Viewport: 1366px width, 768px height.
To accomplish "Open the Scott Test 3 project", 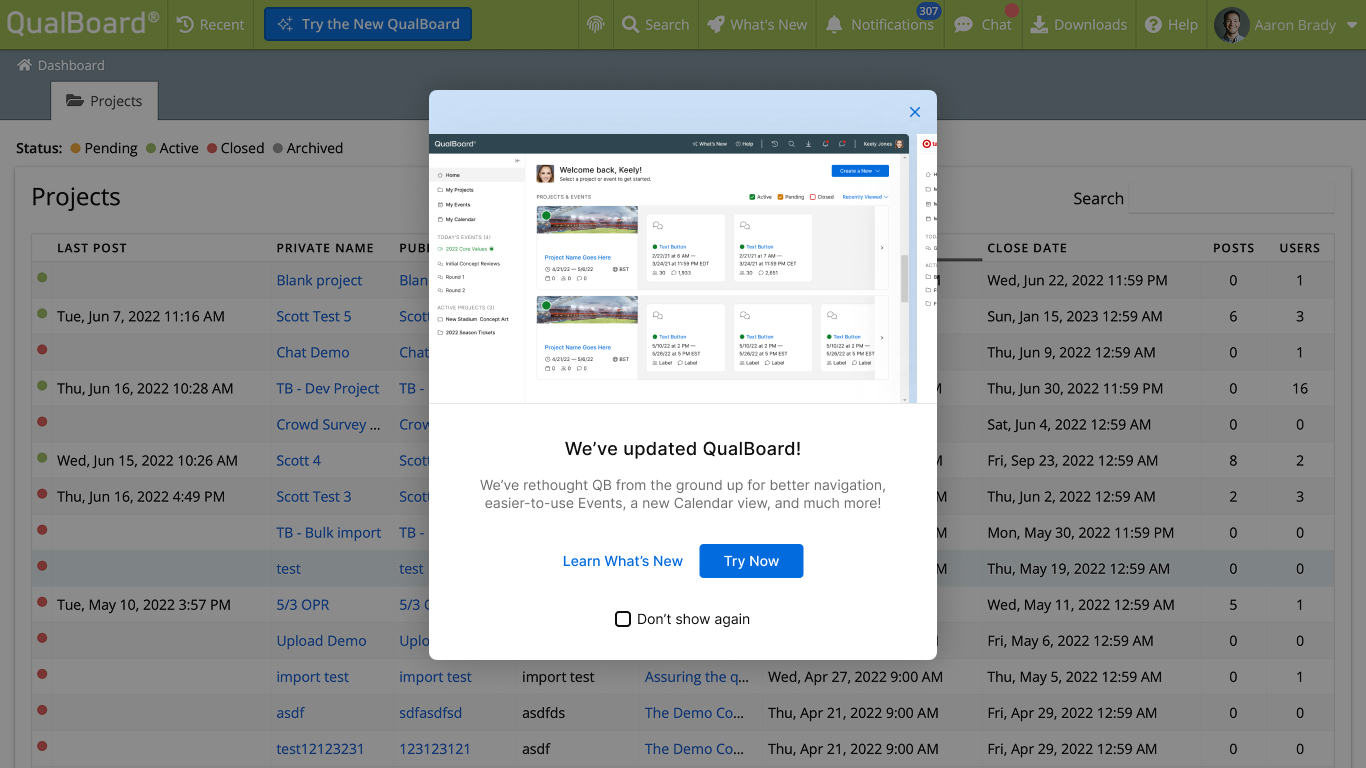I will click(314, 497).
